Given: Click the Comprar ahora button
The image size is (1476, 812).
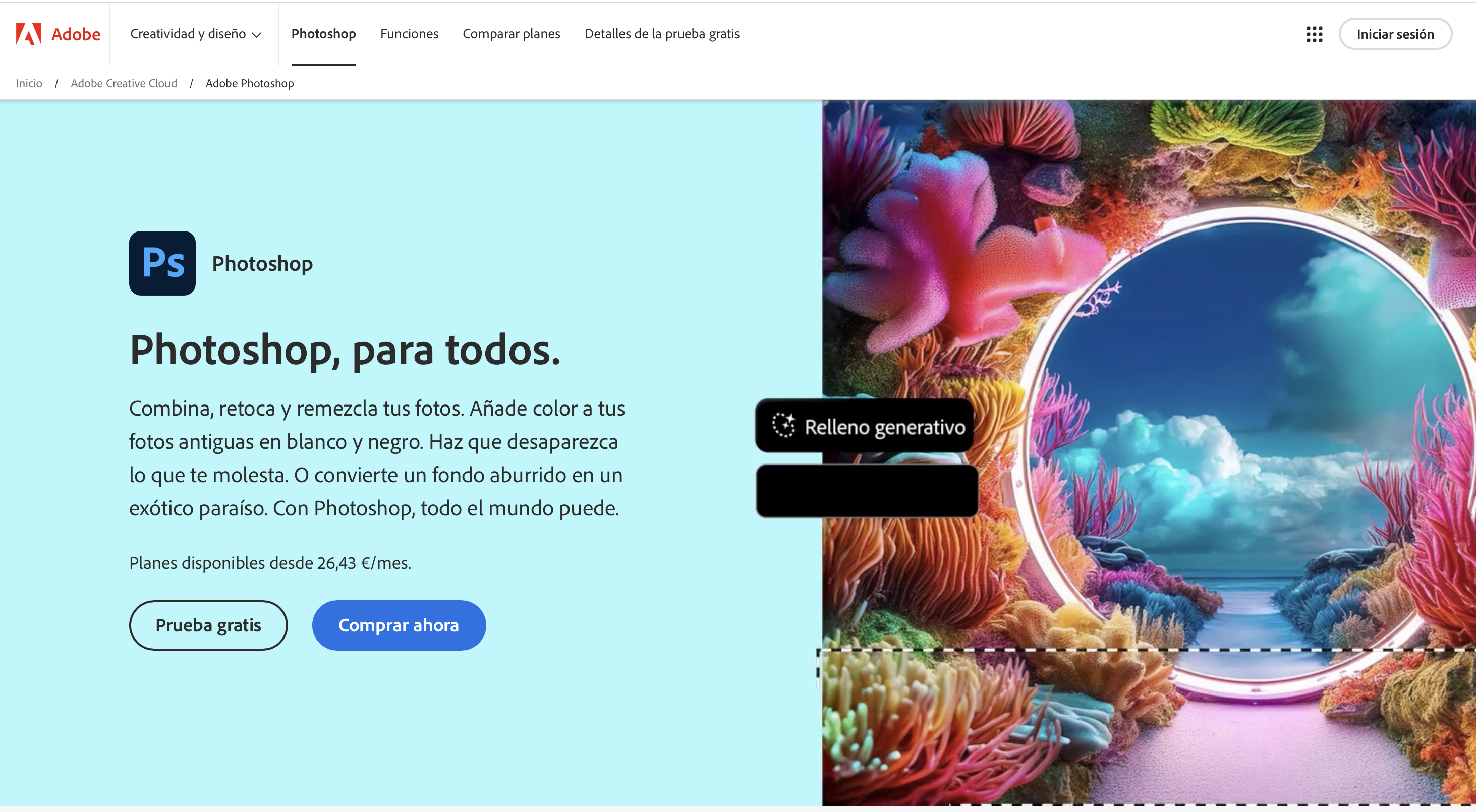Looking at the screenshot, I should pos(399,624).
